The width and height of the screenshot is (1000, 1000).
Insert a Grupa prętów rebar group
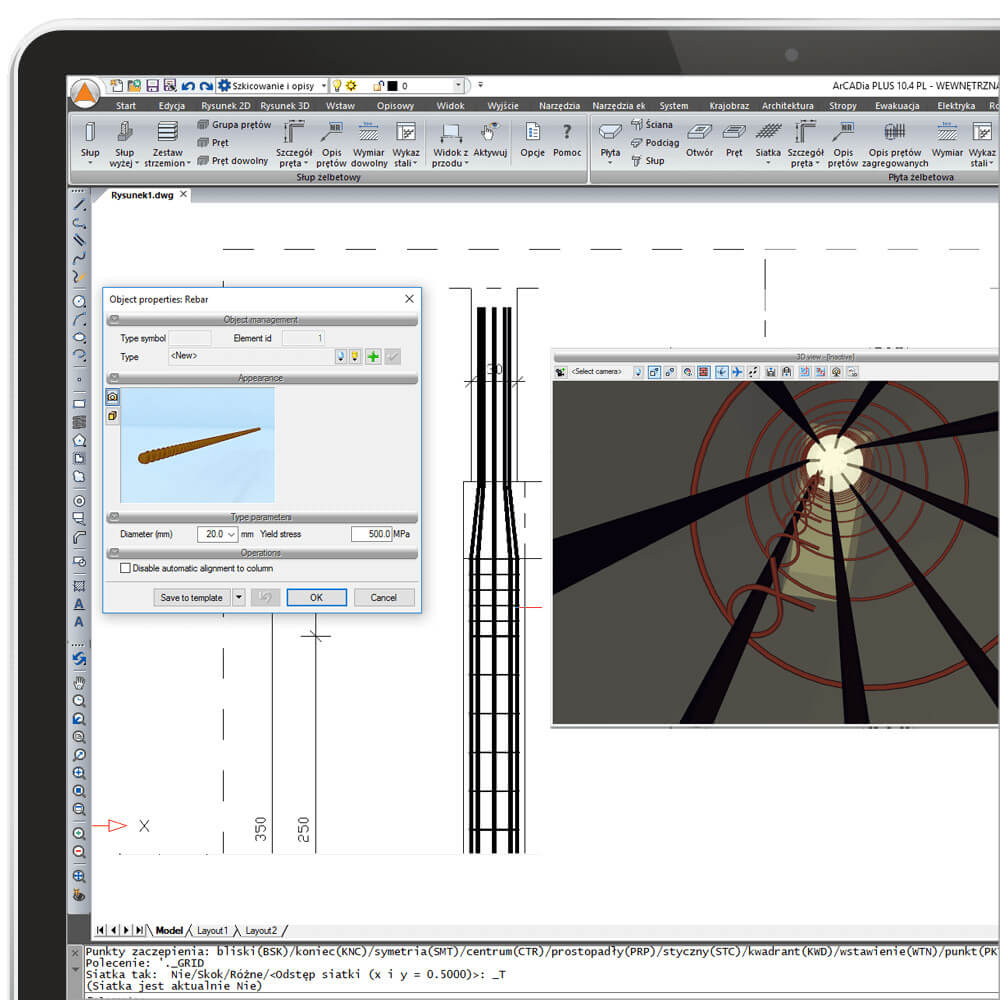click(235, 124)
